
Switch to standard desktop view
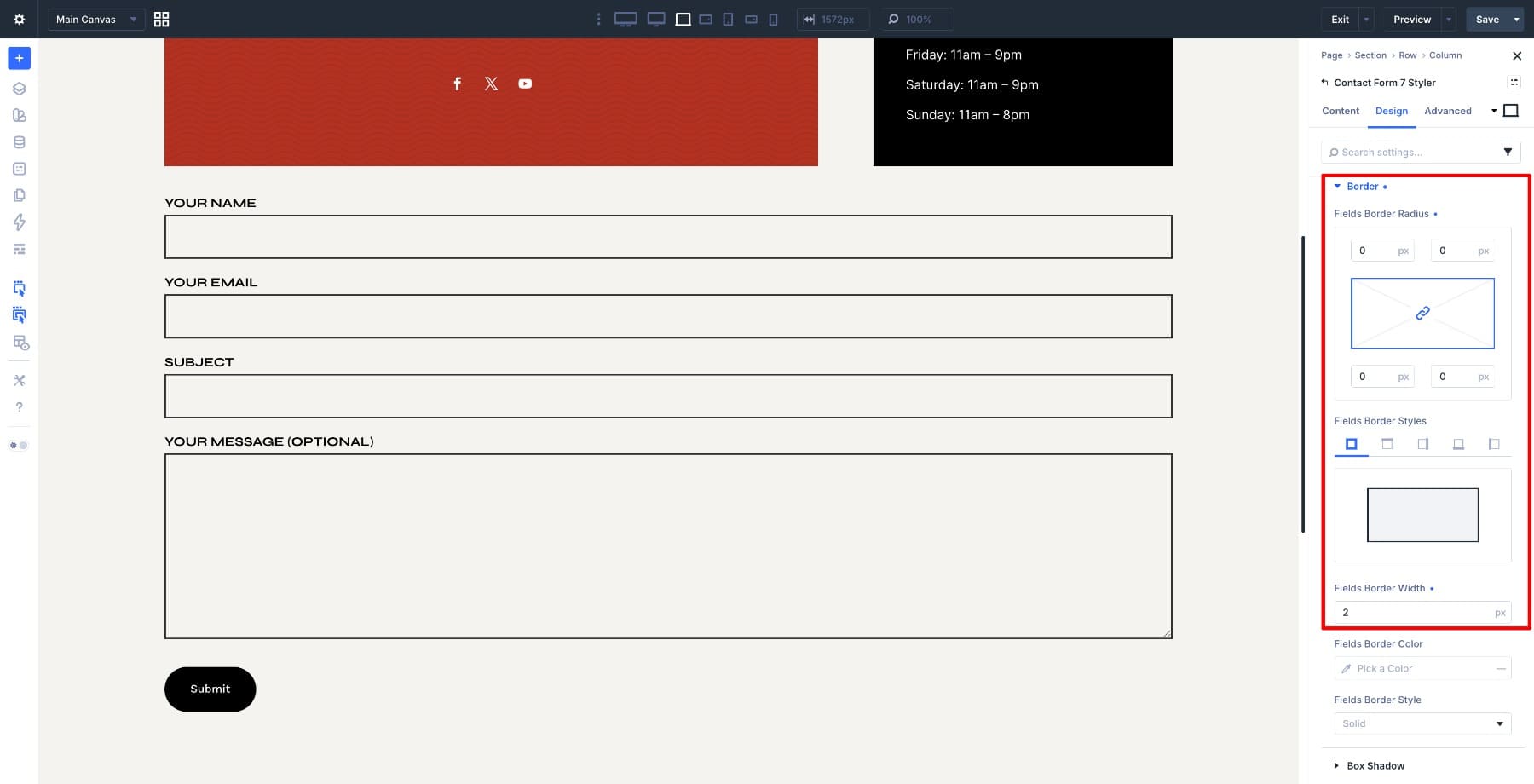[656, 19]
